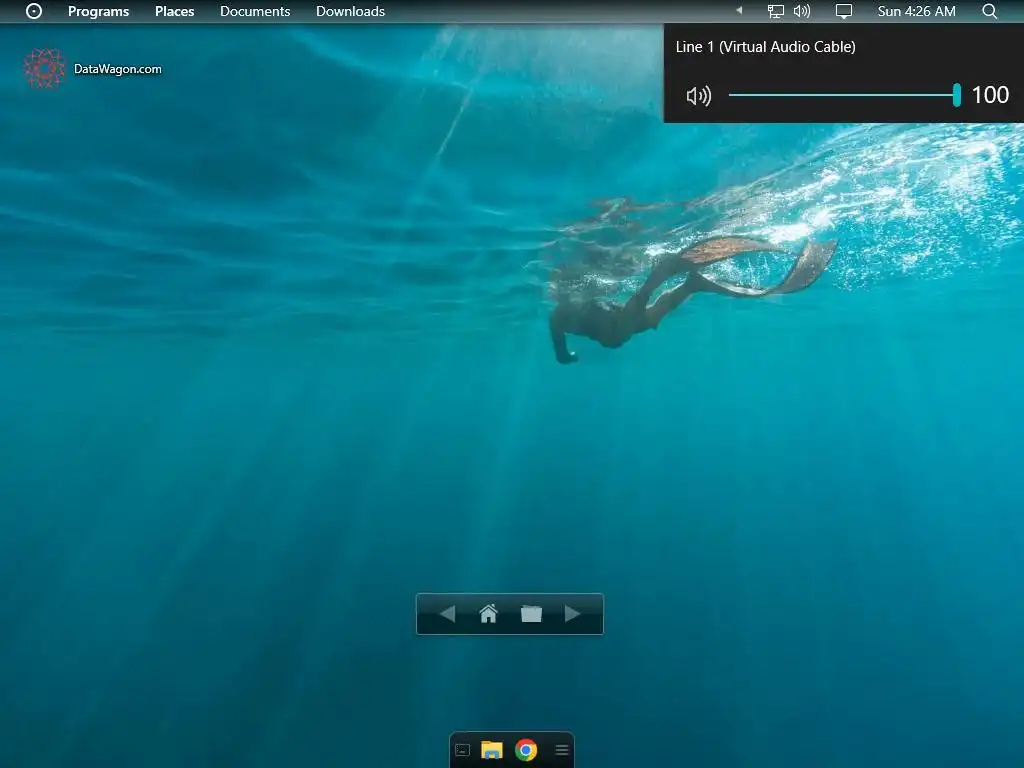The height and width of the screenshot is (768, 1024).
Task: Open the Programs menu
Action: coord(99,11)
